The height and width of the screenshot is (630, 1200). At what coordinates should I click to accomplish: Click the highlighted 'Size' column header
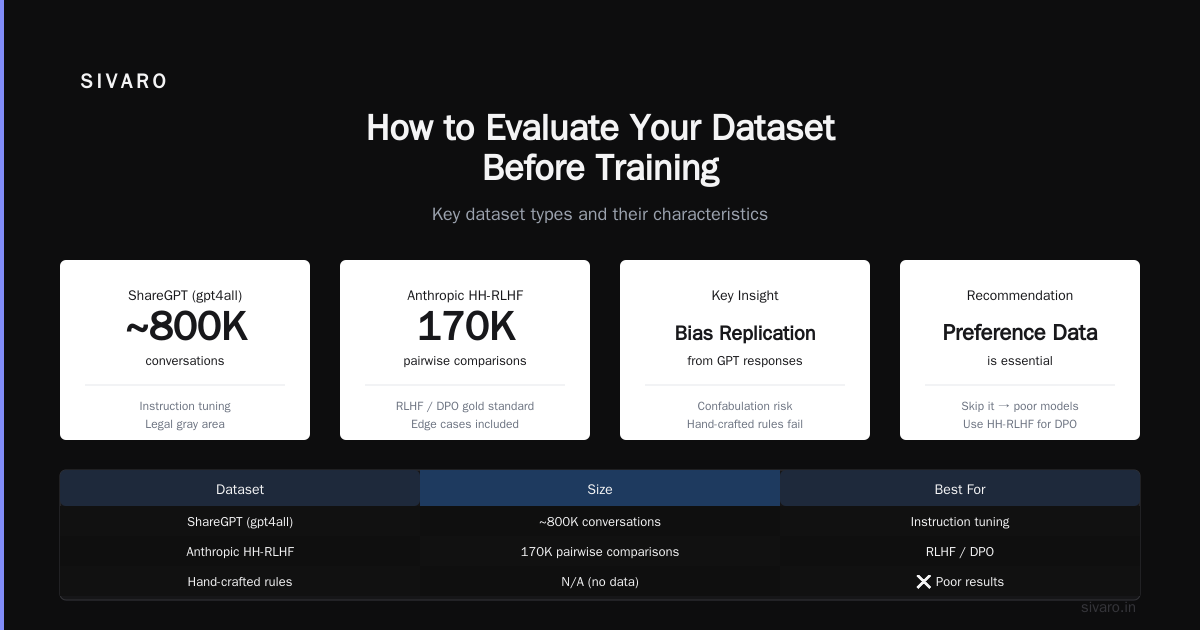click(600, 489)
